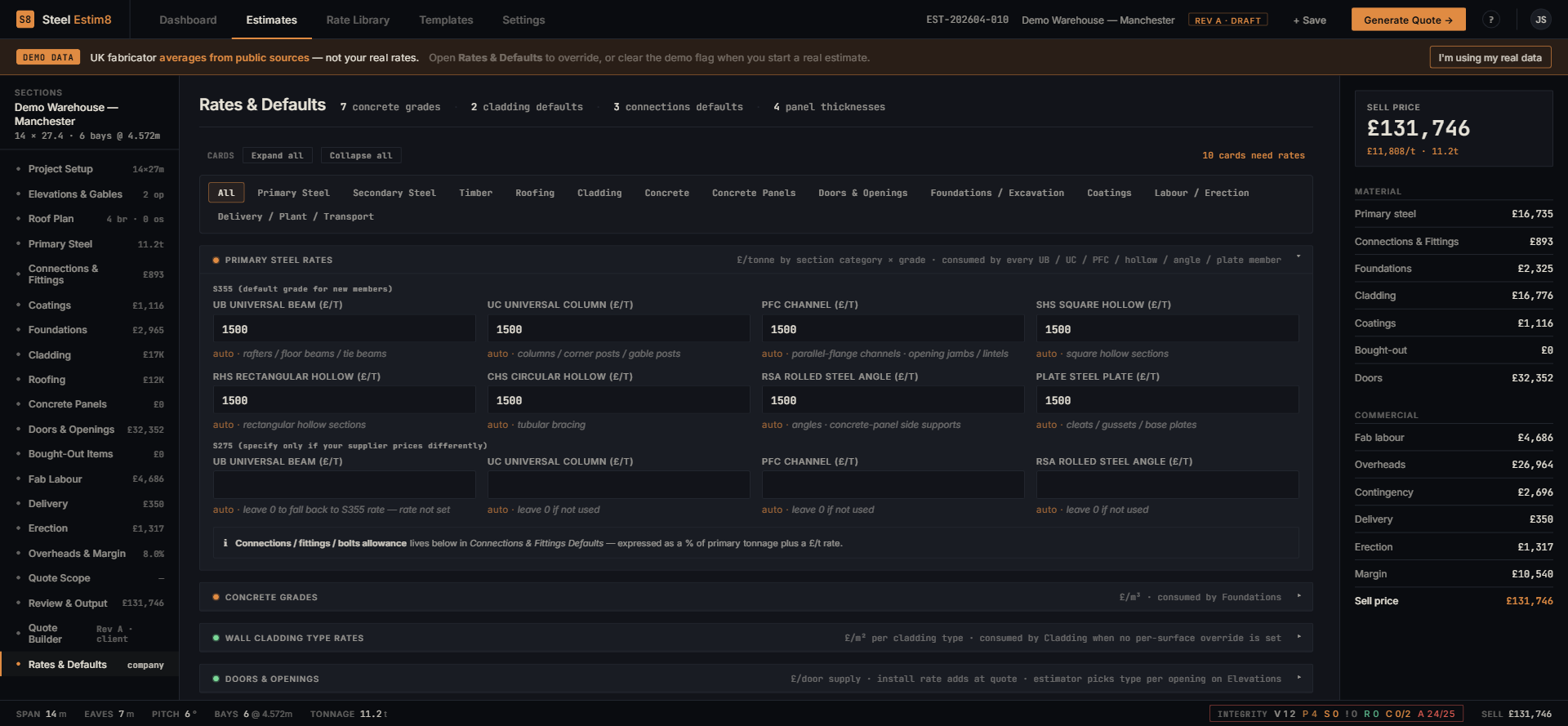Screen dimensions: 1568x726
Task: Click I'm using my real data
Action: pyautogui.click(x=1490, y=57)
